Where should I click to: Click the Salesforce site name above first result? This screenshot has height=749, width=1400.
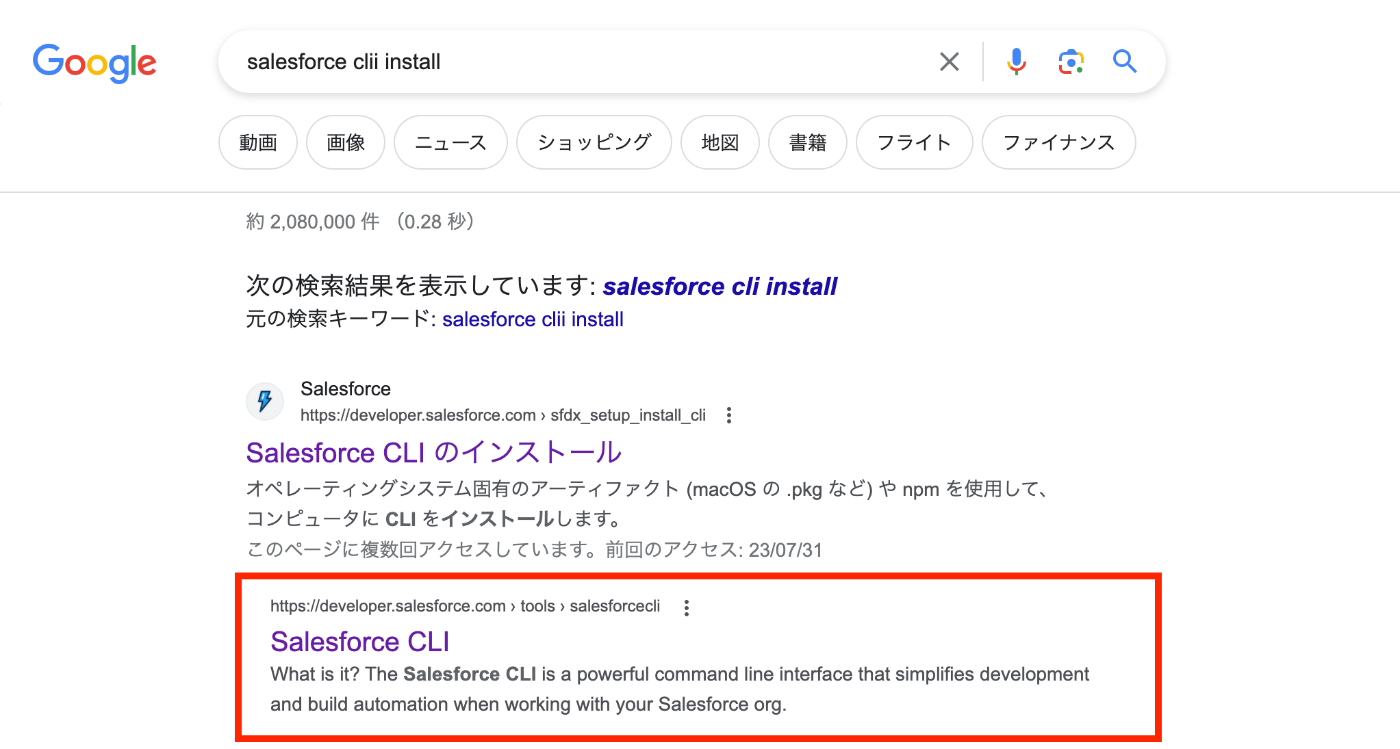coord(346,389)
